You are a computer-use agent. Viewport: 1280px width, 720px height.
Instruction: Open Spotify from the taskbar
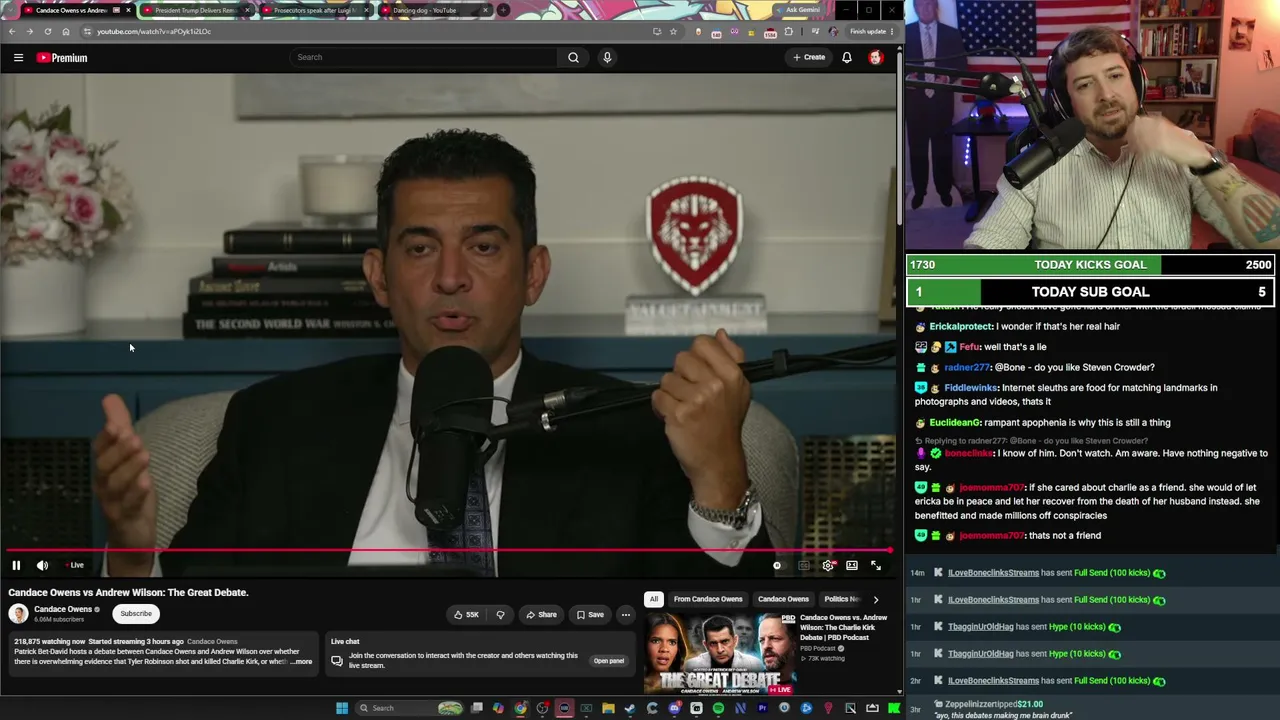718,708
